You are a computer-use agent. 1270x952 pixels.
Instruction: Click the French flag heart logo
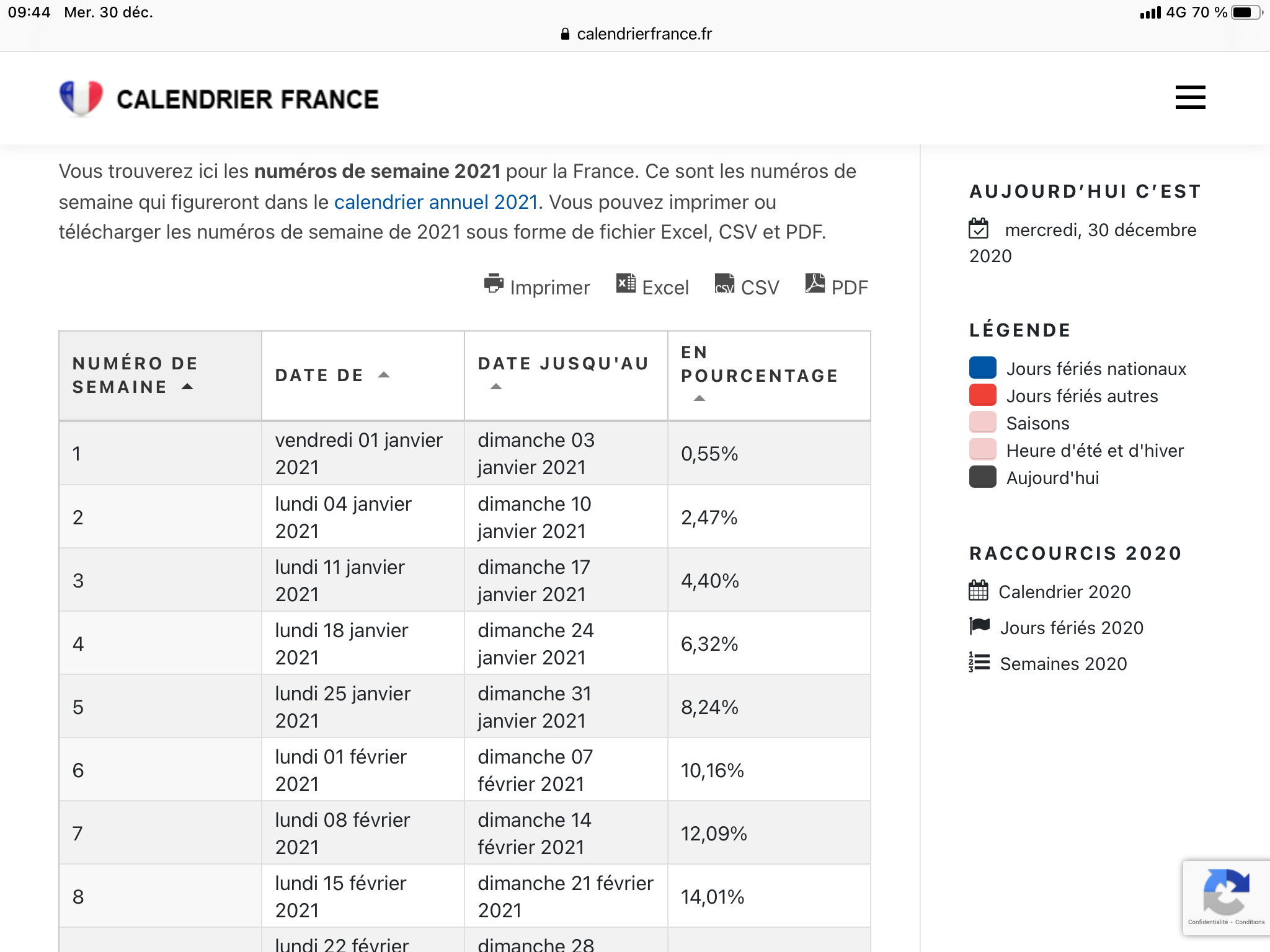pyautogui.click(x=81, y=98)
